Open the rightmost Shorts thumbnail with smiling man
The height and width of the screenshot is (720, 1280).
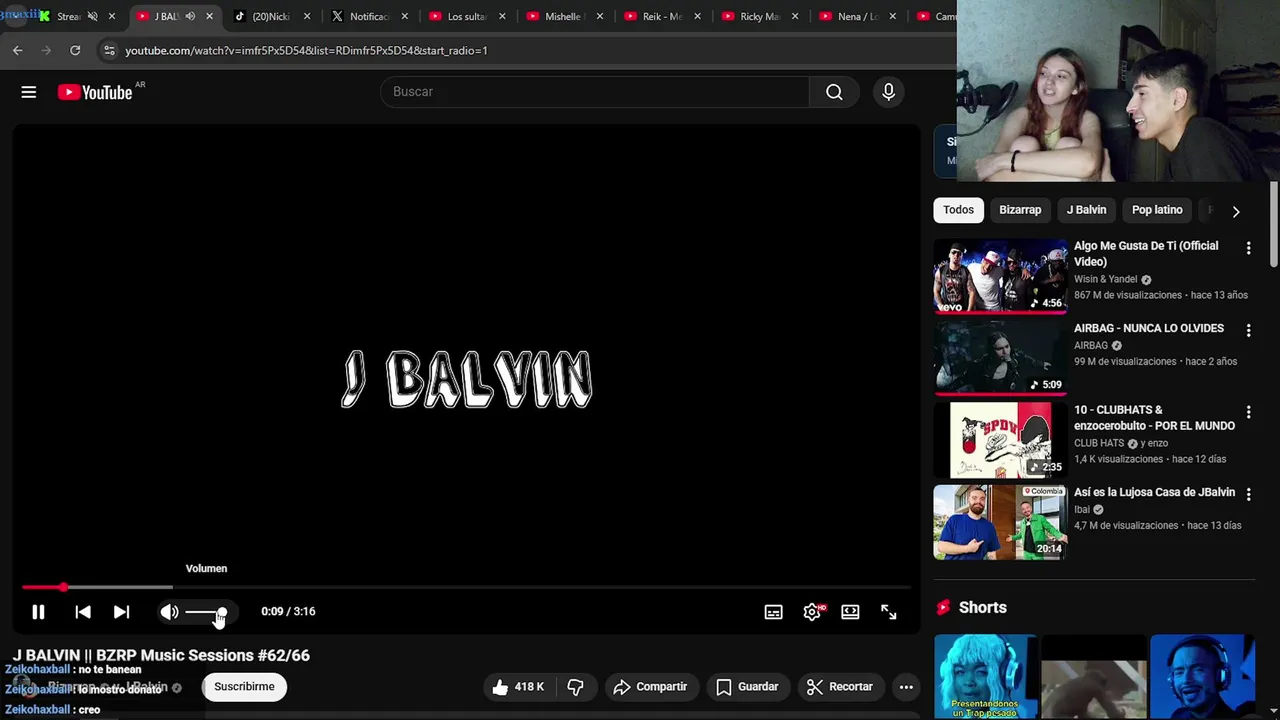pos(1202,676)
